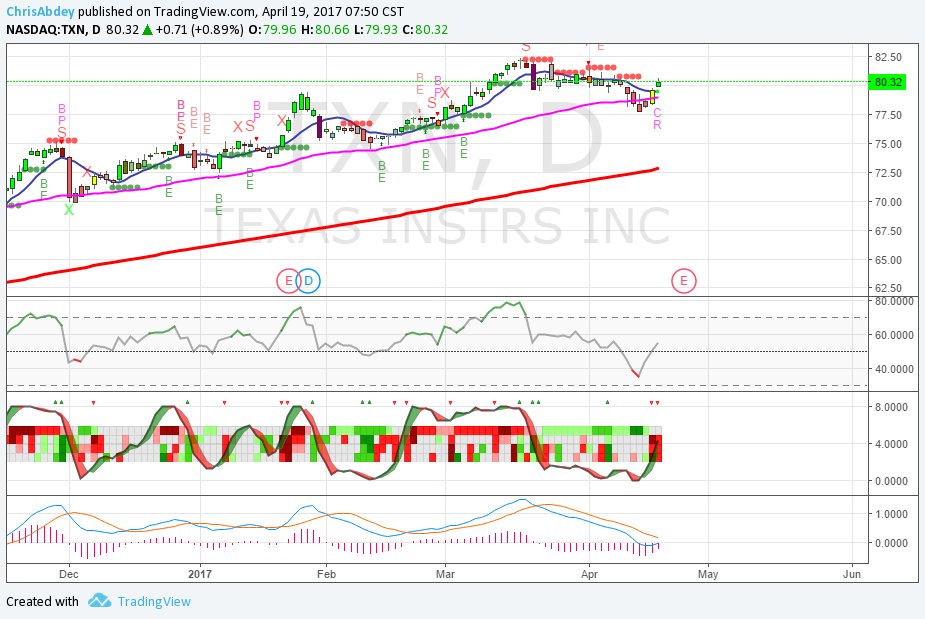Screen dimensions: 925x619
Task: Click the Feb label on time axis
Action: (326, 574)
